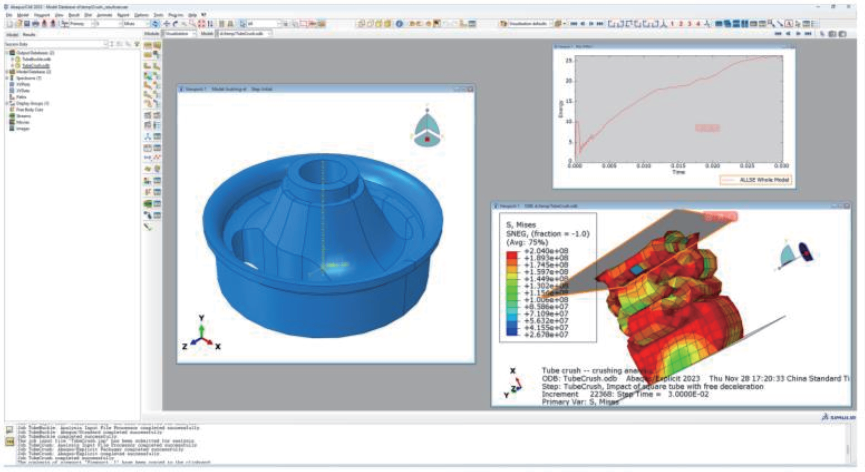
Task: Select TubeCrush.odb in the results tree
Action: (36, 65)
